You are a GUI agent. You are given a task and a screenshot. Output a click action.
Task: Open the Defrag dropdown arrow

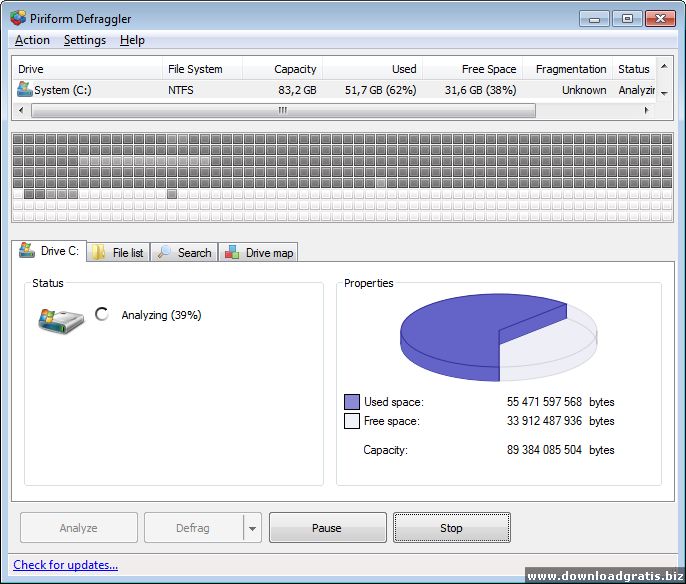[x=252, y=528]
